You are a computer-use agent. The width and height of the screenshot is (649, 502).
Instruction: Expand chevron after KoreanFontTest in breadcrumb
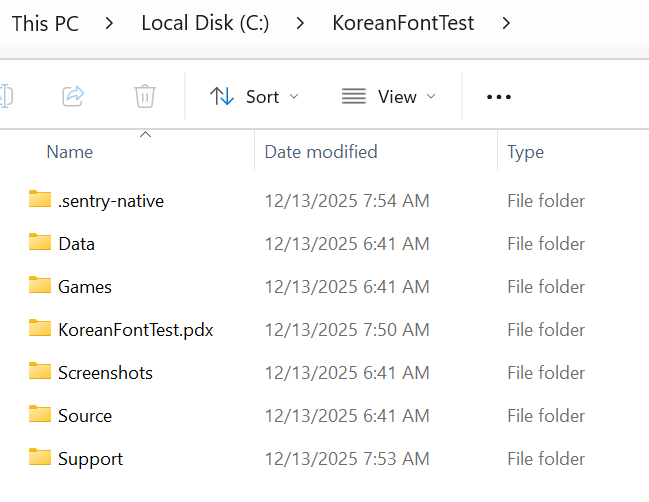pyautogui.click(x=506, y=23)
